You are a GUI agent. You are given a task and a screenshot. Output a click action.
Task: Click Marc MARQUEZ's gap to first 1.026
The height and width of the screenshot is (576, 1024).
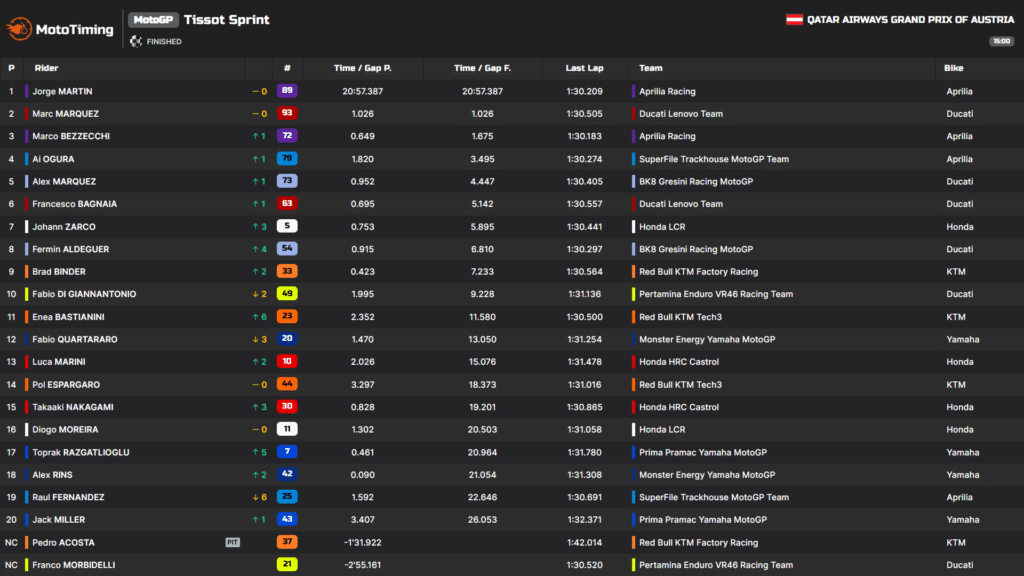[482, 114]
